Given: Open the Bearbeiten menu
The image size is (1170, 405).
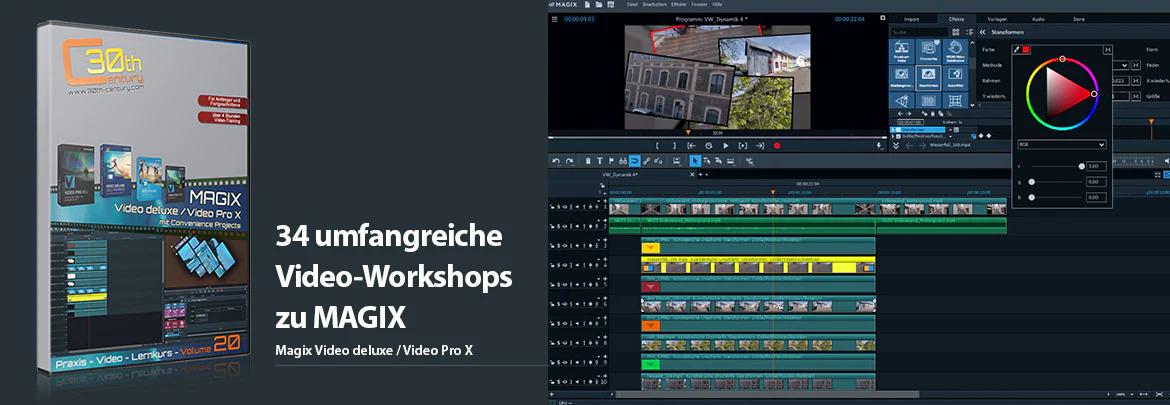Looking at the screenshot, I should coord(653,4).
